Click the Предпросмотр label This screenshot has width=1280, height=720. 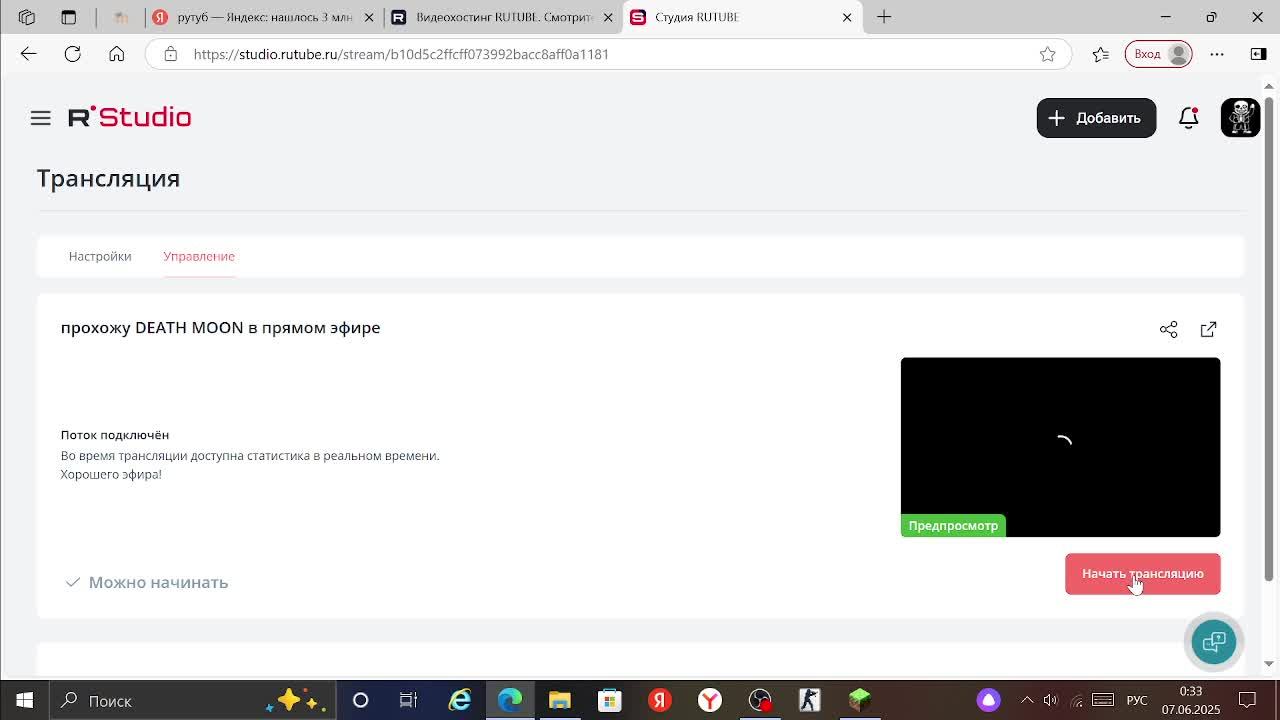953,526
